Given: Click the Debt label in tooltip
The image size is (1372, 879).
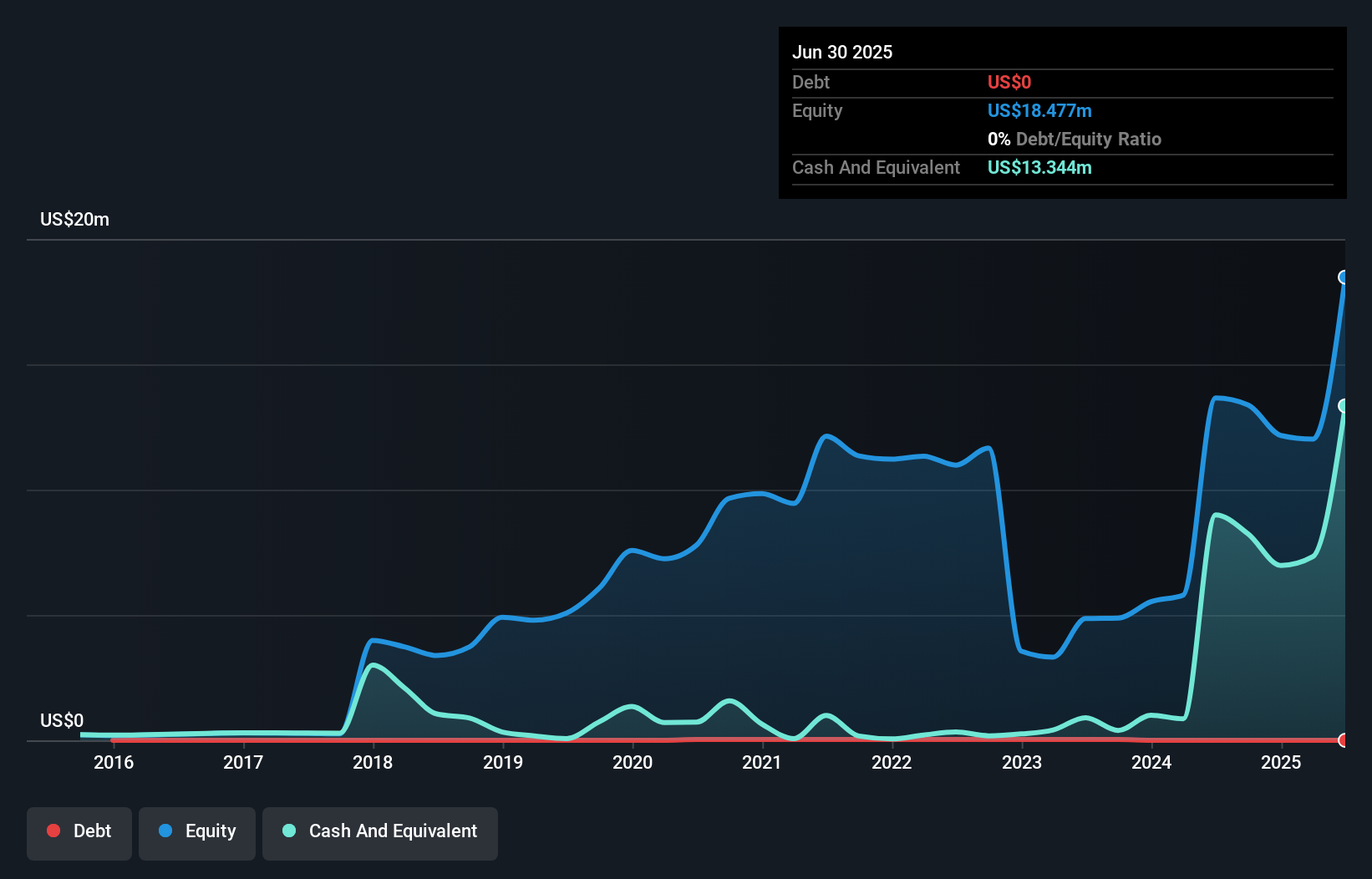Looking at the screenshot, I should [x=810, y=83].
